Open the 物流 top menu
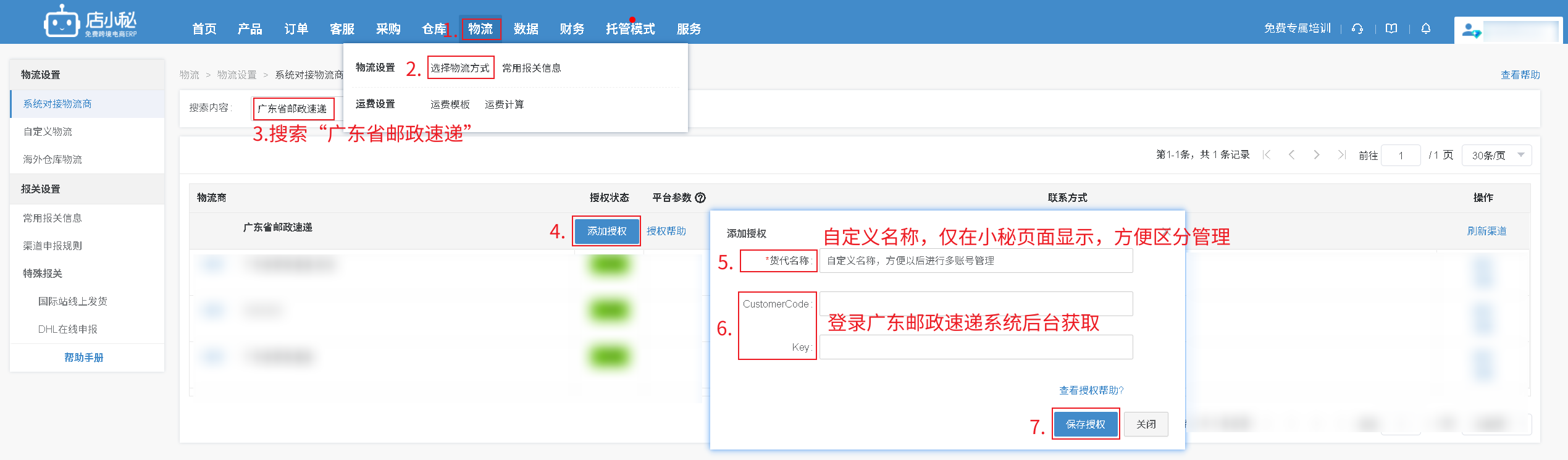Image resolution: width=1568 pixels, height=460 pixels. (x=480, y=29)
